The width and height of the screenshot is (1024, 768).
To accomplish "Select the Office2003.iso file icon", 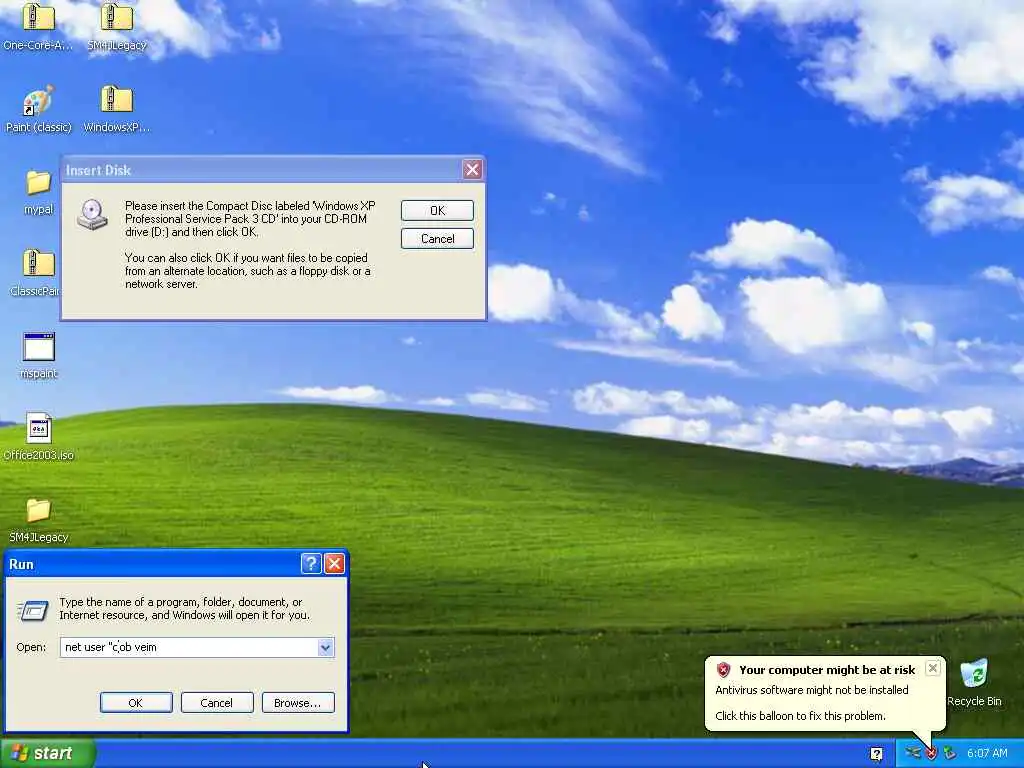I will coord(39,428).
